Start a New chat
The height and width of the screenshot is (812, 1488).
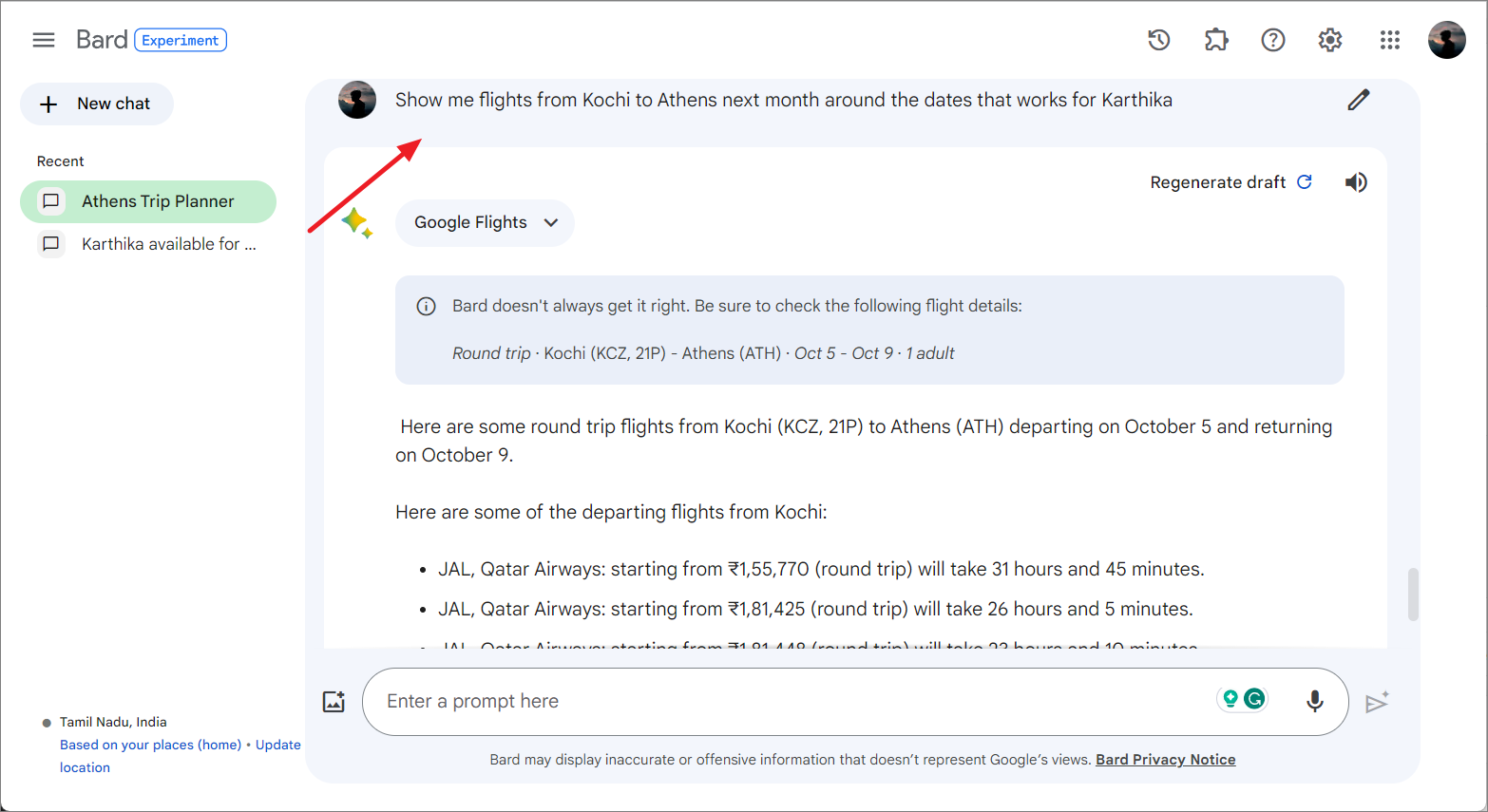click(x=96, y=104)
